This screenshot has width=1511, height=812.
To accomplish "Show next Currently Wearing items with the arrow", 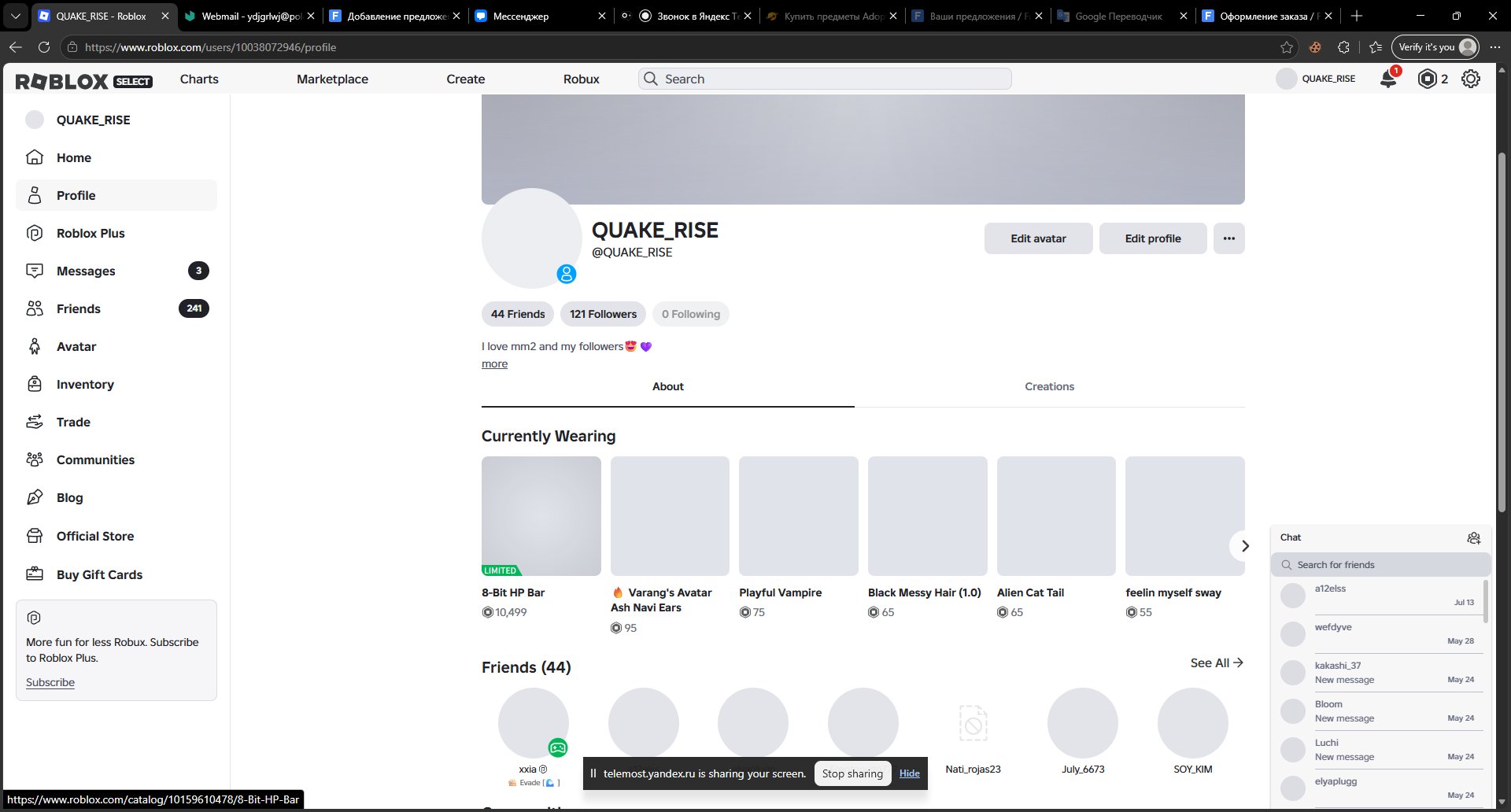I will pos(1244,546).
